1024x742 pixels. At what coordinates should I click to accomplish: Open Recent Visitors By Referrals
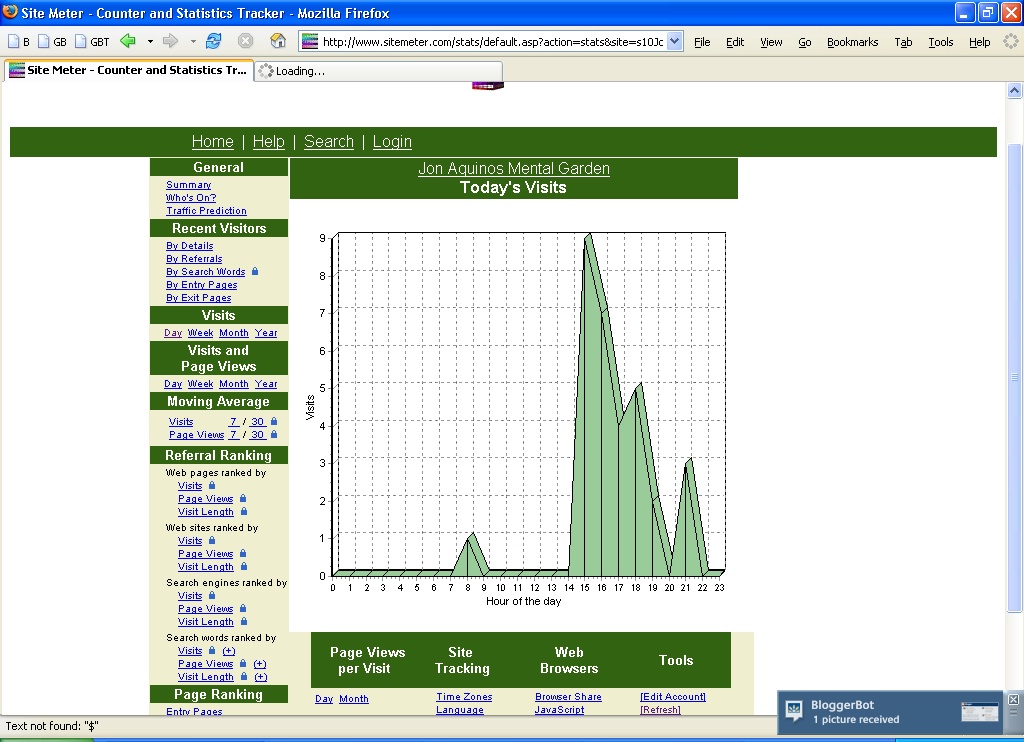click(194, 259)
